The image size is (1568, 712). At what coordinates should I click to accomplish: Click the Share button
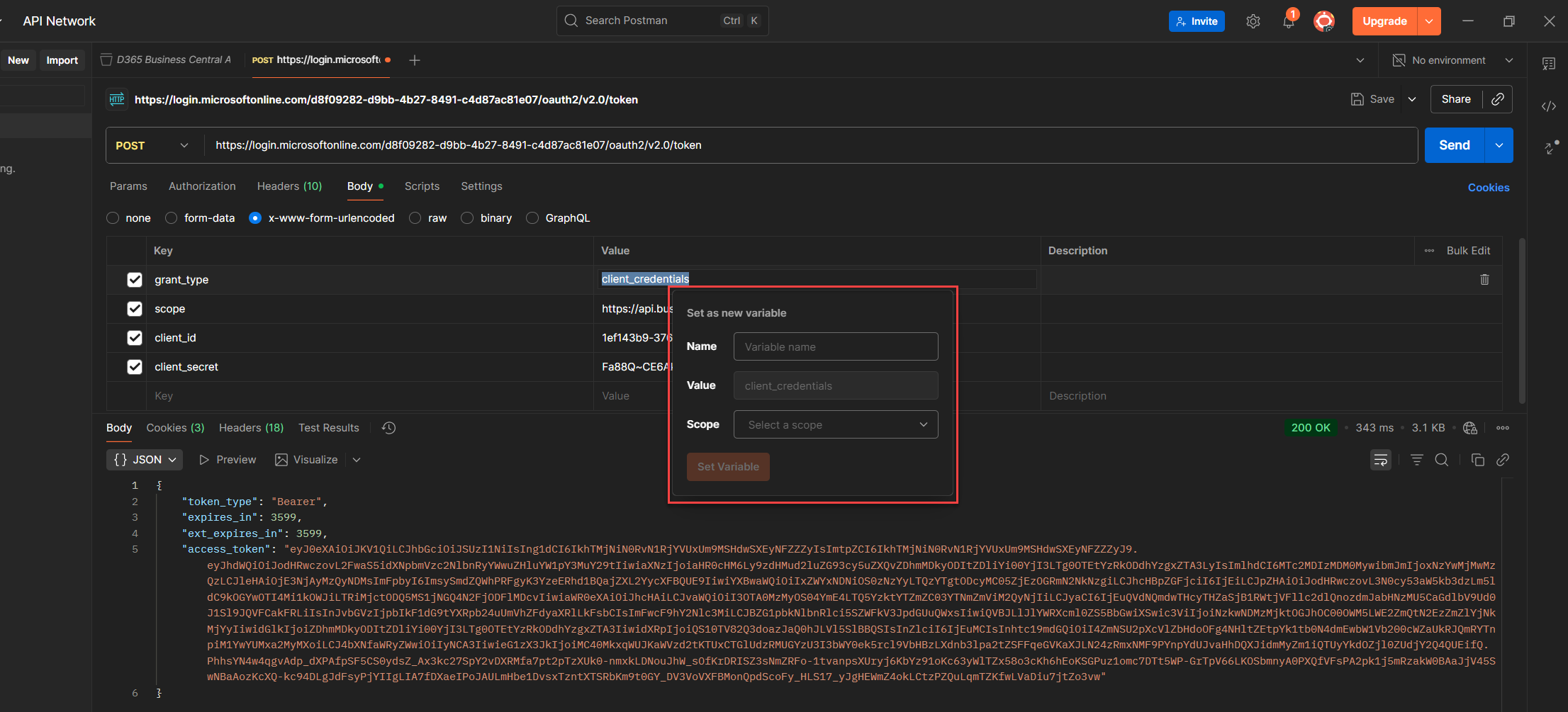(1456, 99)
